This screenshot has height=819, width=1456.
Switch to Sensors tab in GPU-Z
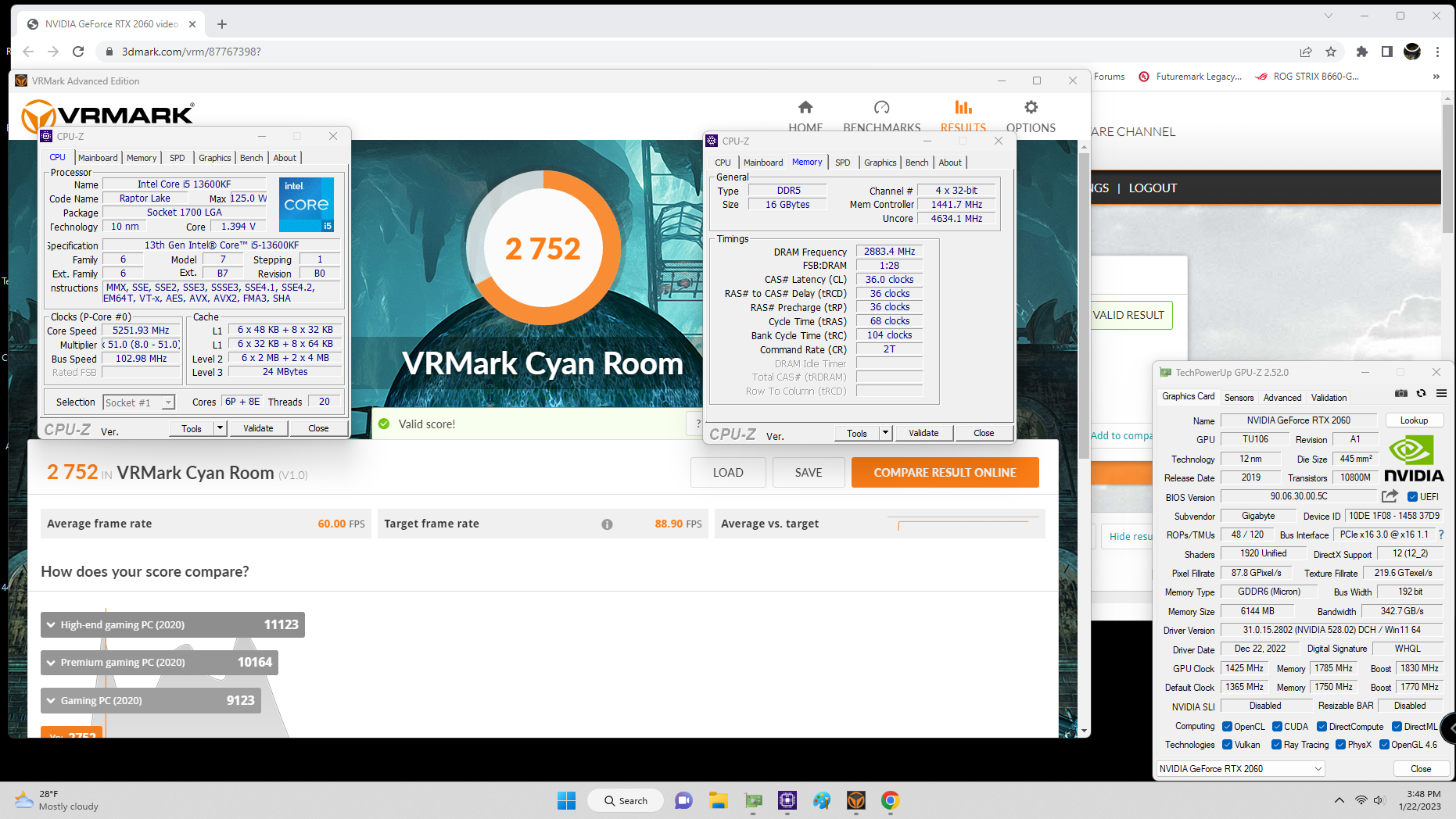(x=1239, y=398)
